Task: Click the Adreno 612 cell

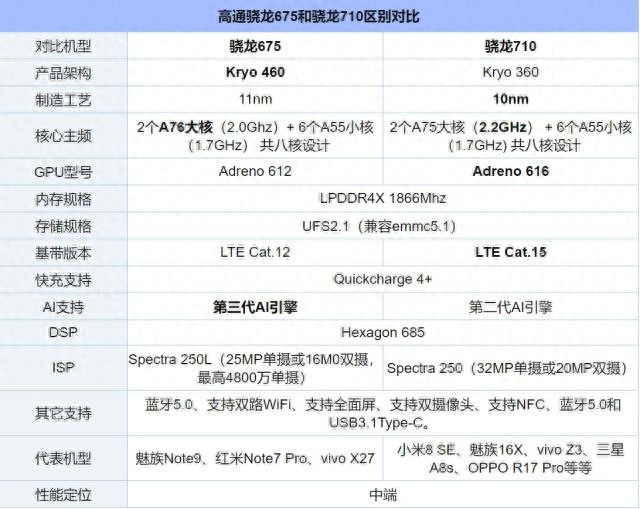Action: tap(255, 171)
